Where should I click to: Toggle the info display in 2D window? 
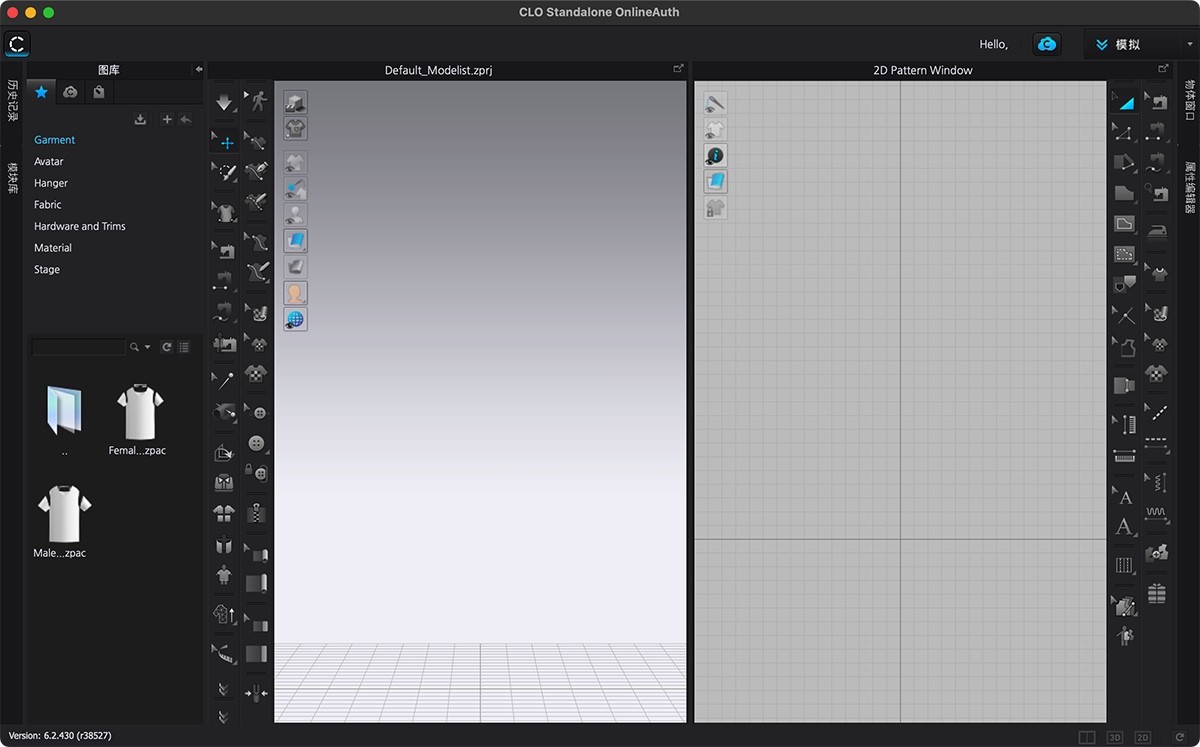pyautogui.click(x=715, y=155)
